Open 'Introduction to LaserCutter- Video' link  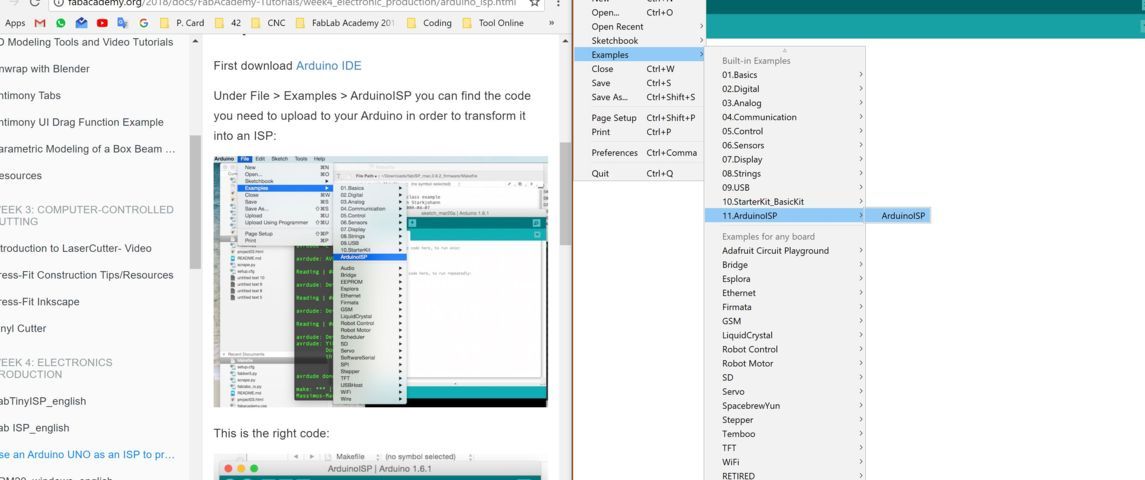(x=76, y=248)
